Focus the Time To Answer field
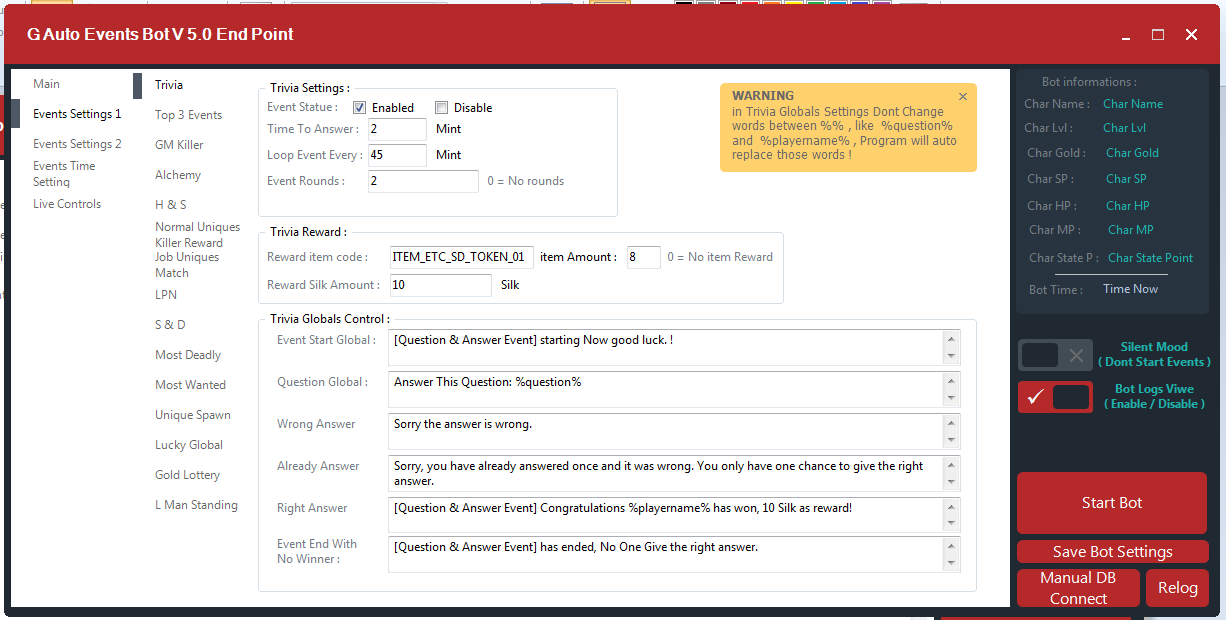The image size is (1226, 620). pos(396,129)
